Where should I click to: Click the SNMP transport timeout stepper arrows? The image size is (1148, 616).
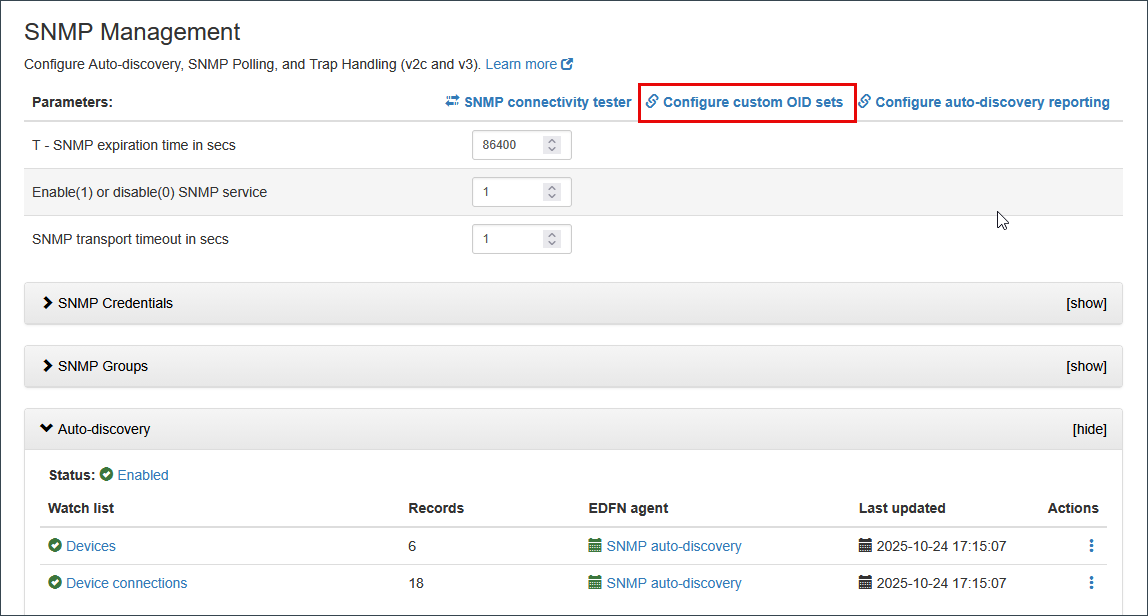[x=551, y=239]
